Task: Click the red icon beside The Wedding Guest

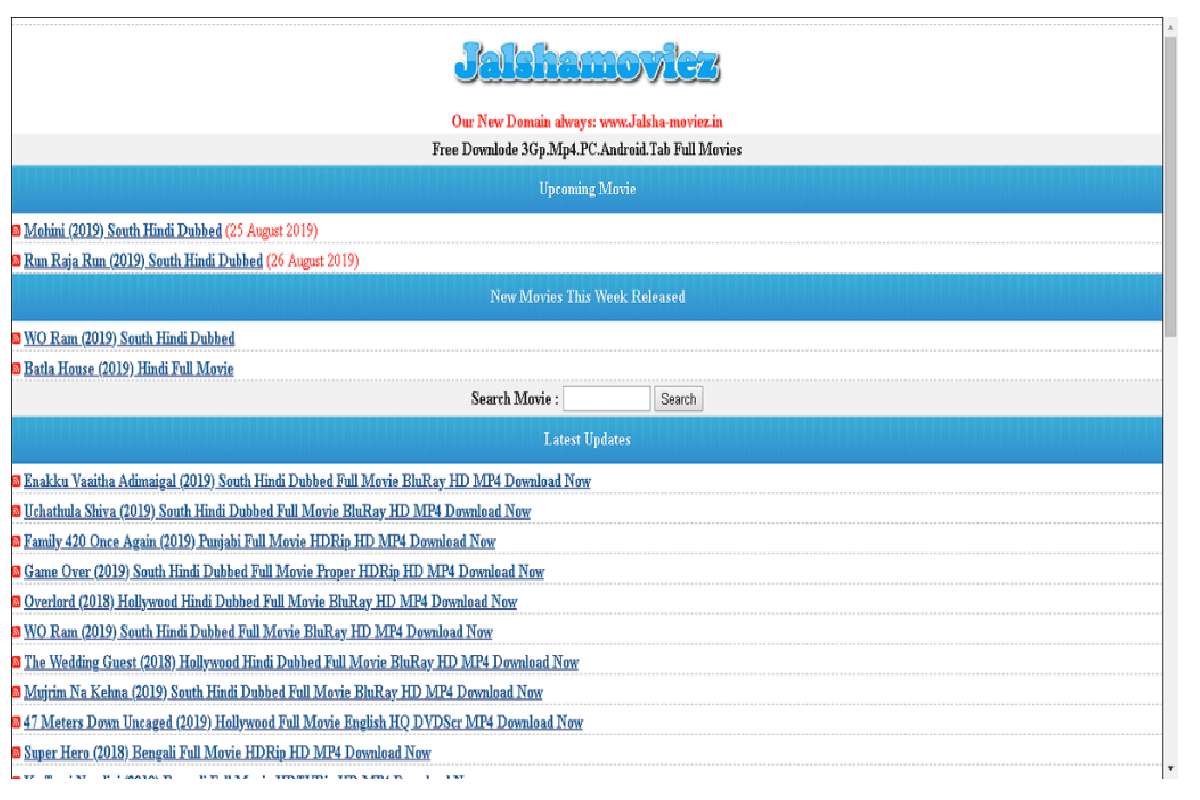Action: (x=16, y=662)
